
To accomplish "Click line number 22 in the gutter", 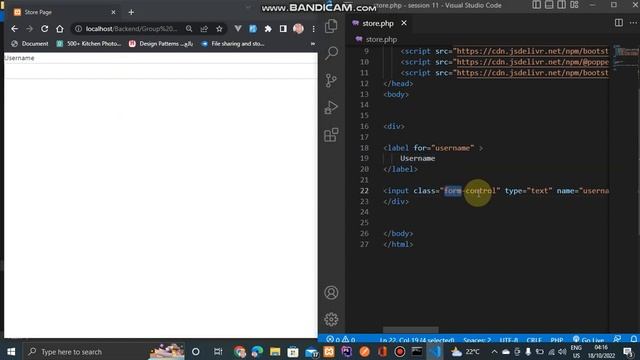I will [364, 191].
